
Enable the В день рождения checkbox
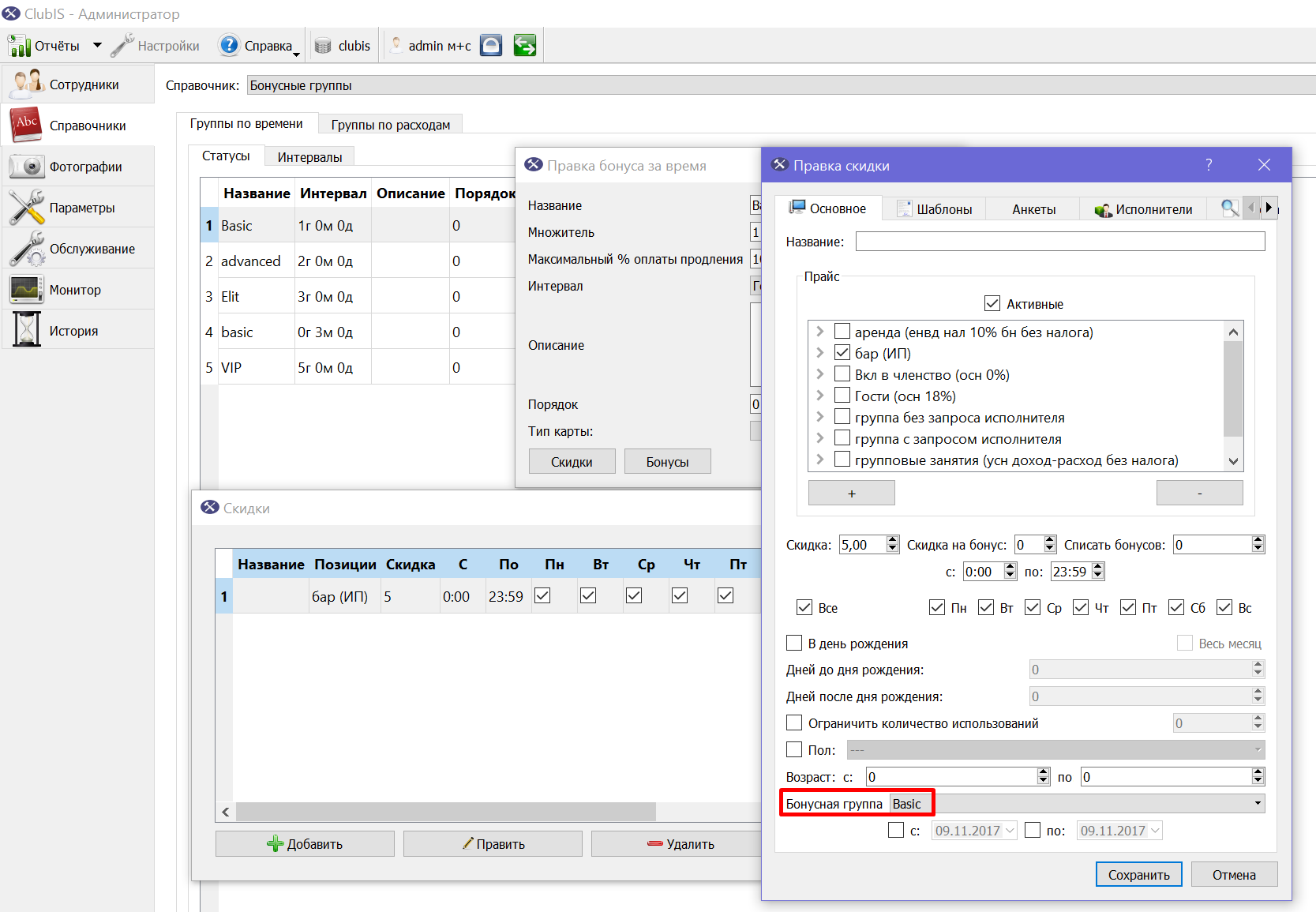[x=794, y=644]
